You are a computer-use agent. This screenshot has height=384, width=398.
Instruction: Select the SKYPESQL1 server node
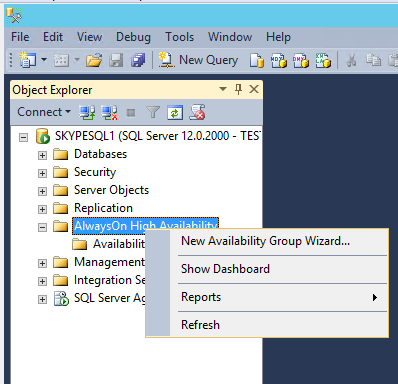[157, 136]
